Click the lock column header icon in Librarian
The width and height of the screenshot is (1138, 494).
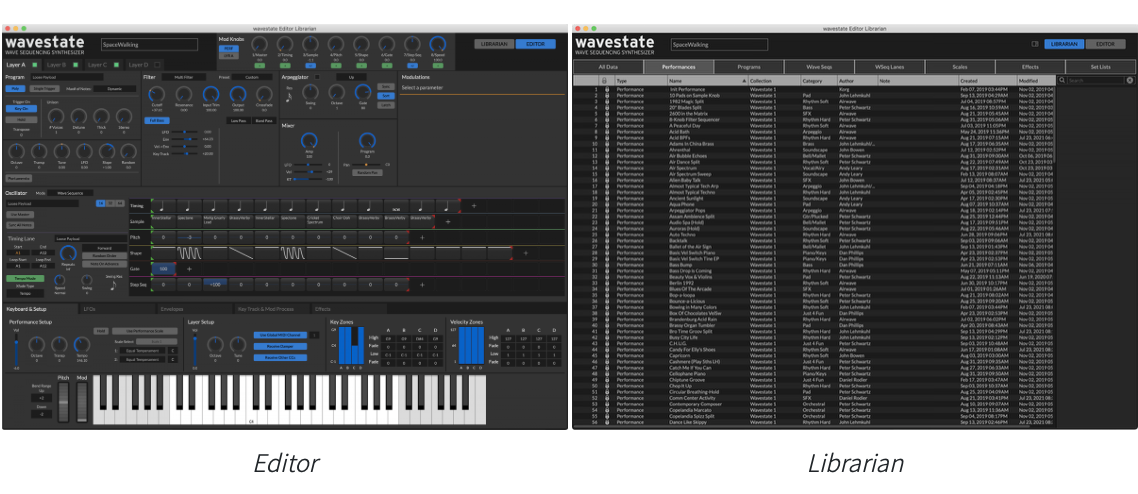point(605,81)
